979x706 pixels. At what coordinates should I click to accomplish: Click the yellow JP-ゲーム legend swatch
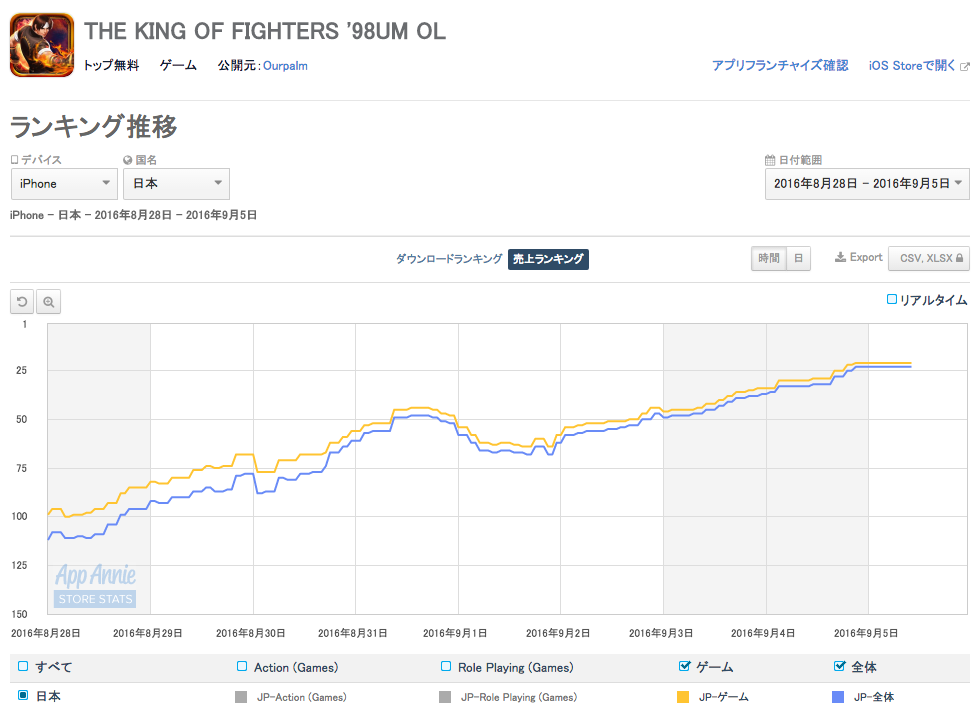pyautogui.click(x=684, y=697)
